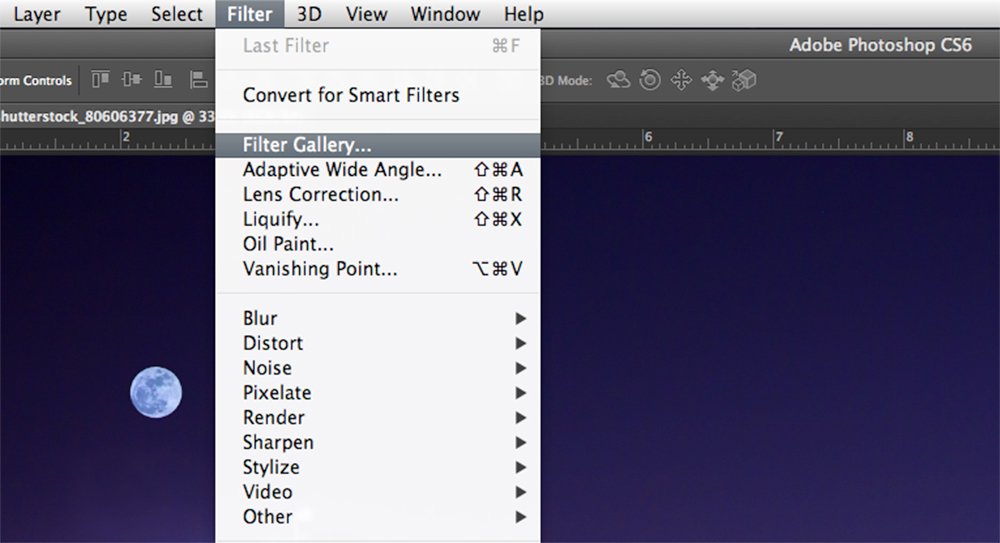Image resolution: width=1000 pixels, height=543 pixels.
Task: Open the Liquify filter
Action: (281, 219)
